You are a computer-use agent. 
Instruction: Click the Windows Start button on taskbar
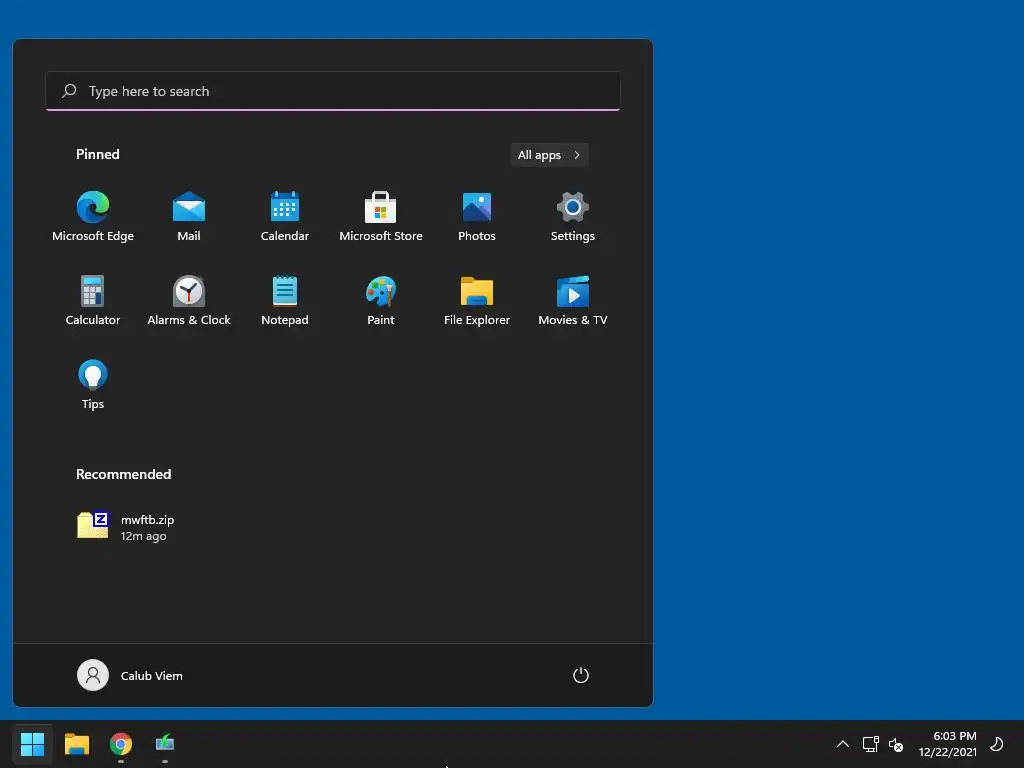33,744
